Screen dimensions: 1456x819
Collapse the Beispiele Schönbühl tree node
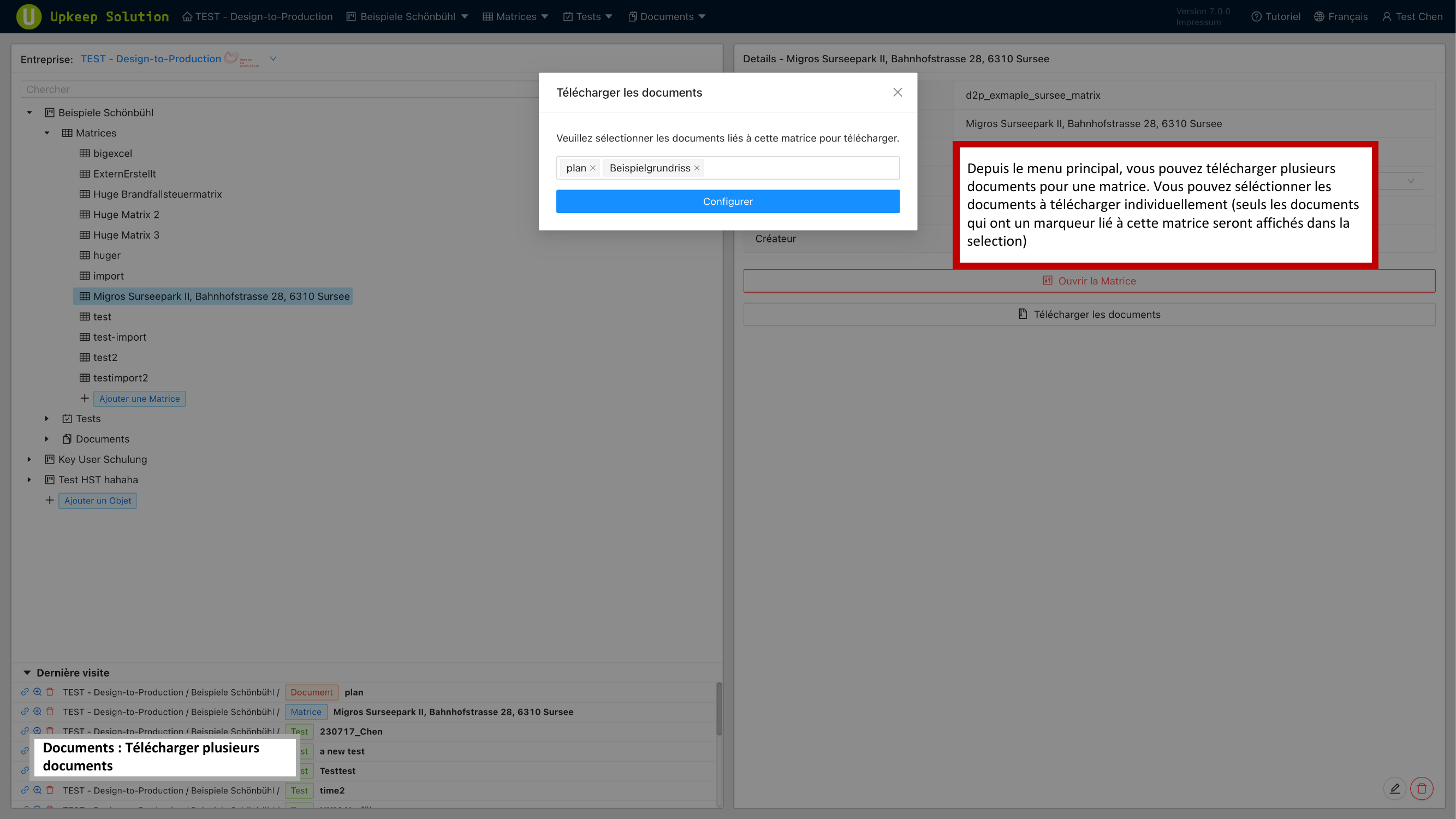click(29, 112)
